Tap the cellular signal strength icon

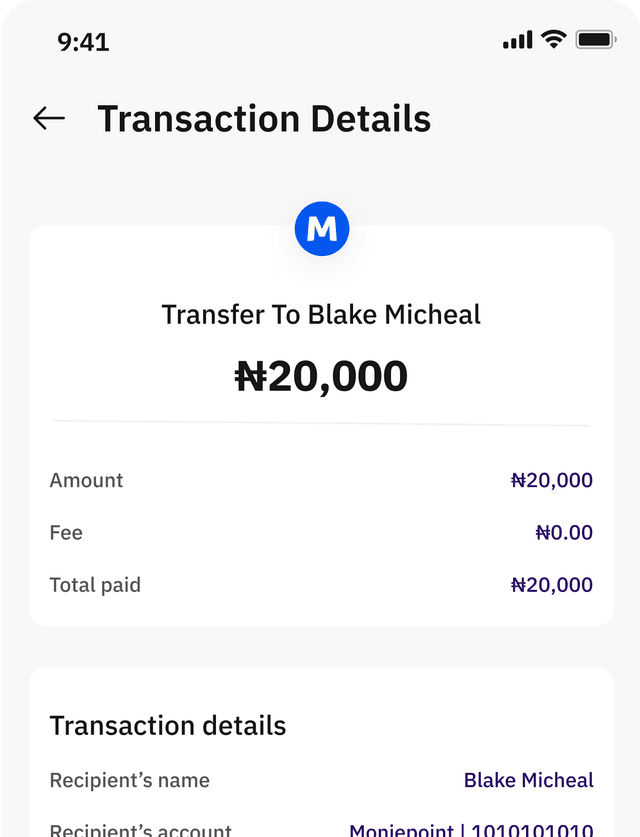click(517, 40)
